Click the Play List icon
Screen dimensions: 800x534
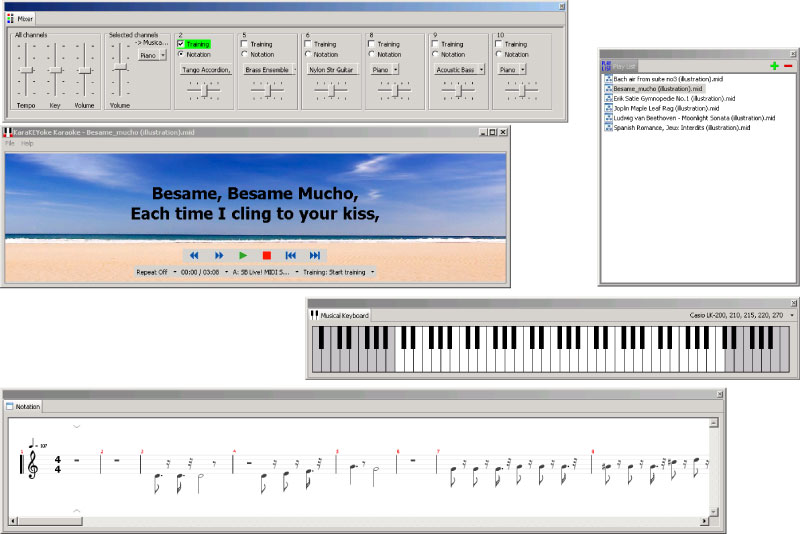606,66
